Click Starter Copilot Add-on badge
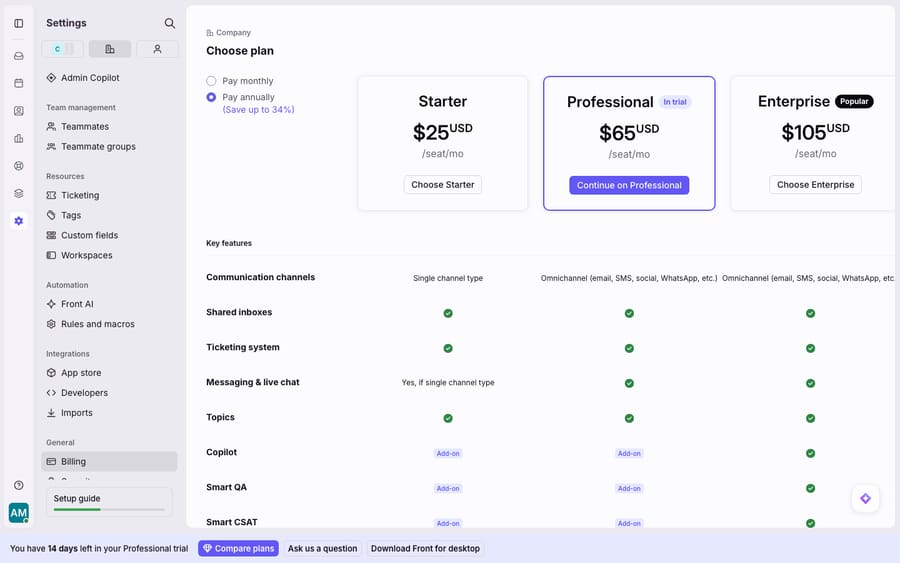 tap(448, 453)
